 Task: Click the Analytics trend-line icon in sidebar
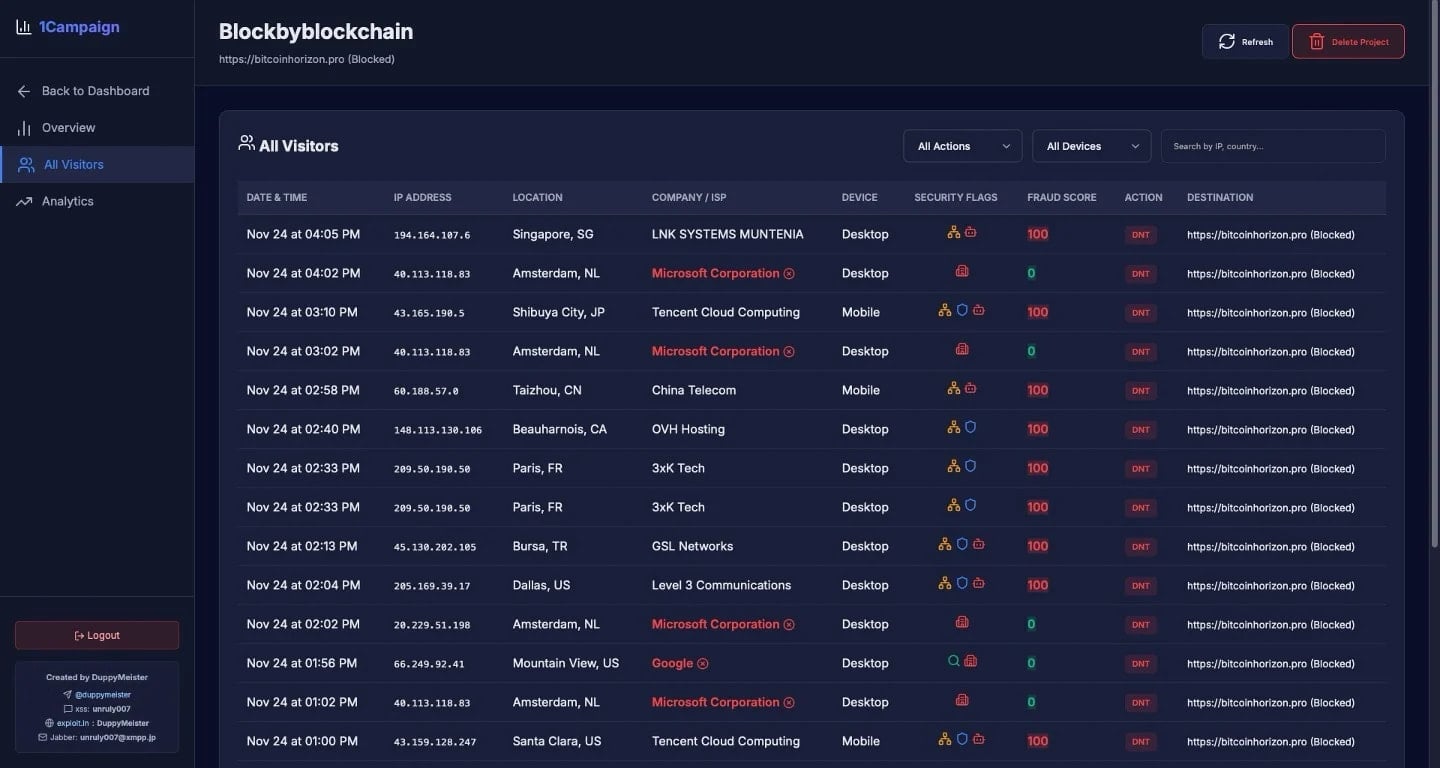(25, 200)
